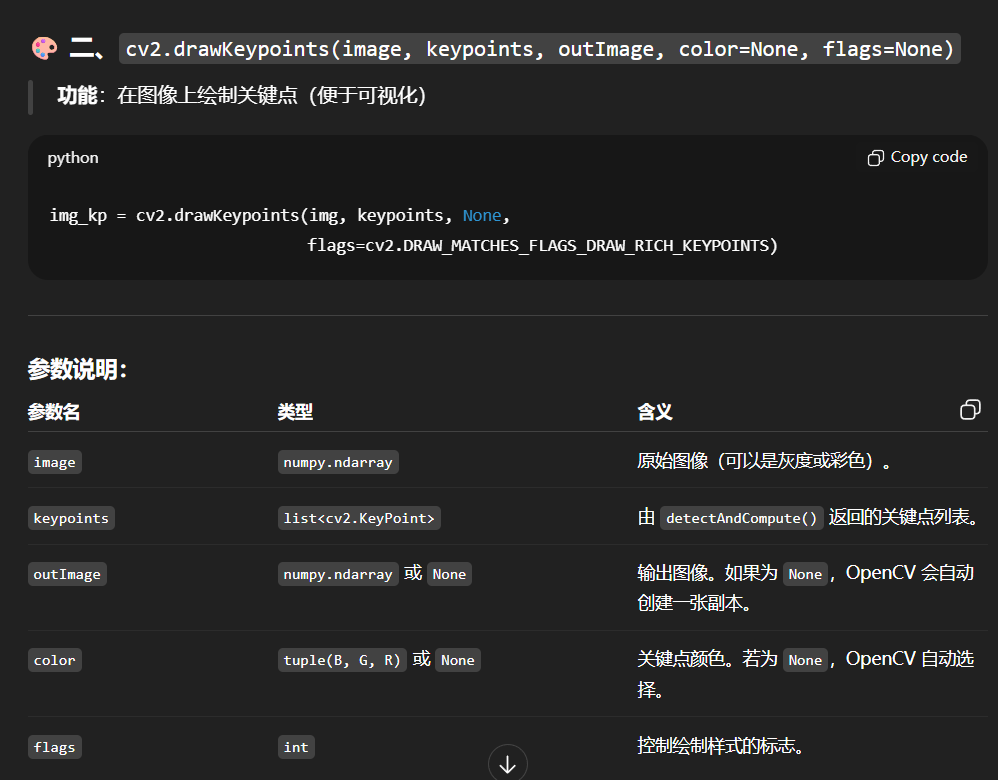Select the 参数名 column header
Image resolution: width=998 pixels, height=780 pixels.
point(54,412)
